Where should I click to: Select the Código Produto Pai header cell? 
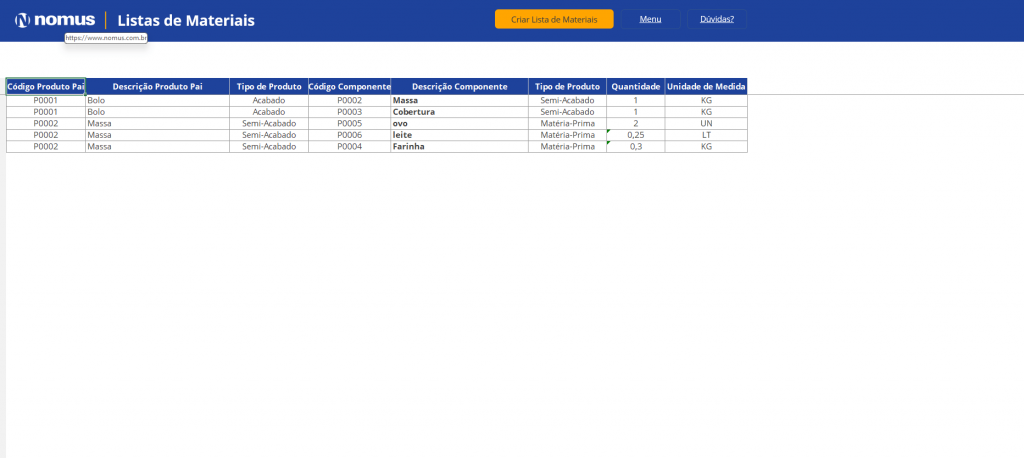click(46, 87)
